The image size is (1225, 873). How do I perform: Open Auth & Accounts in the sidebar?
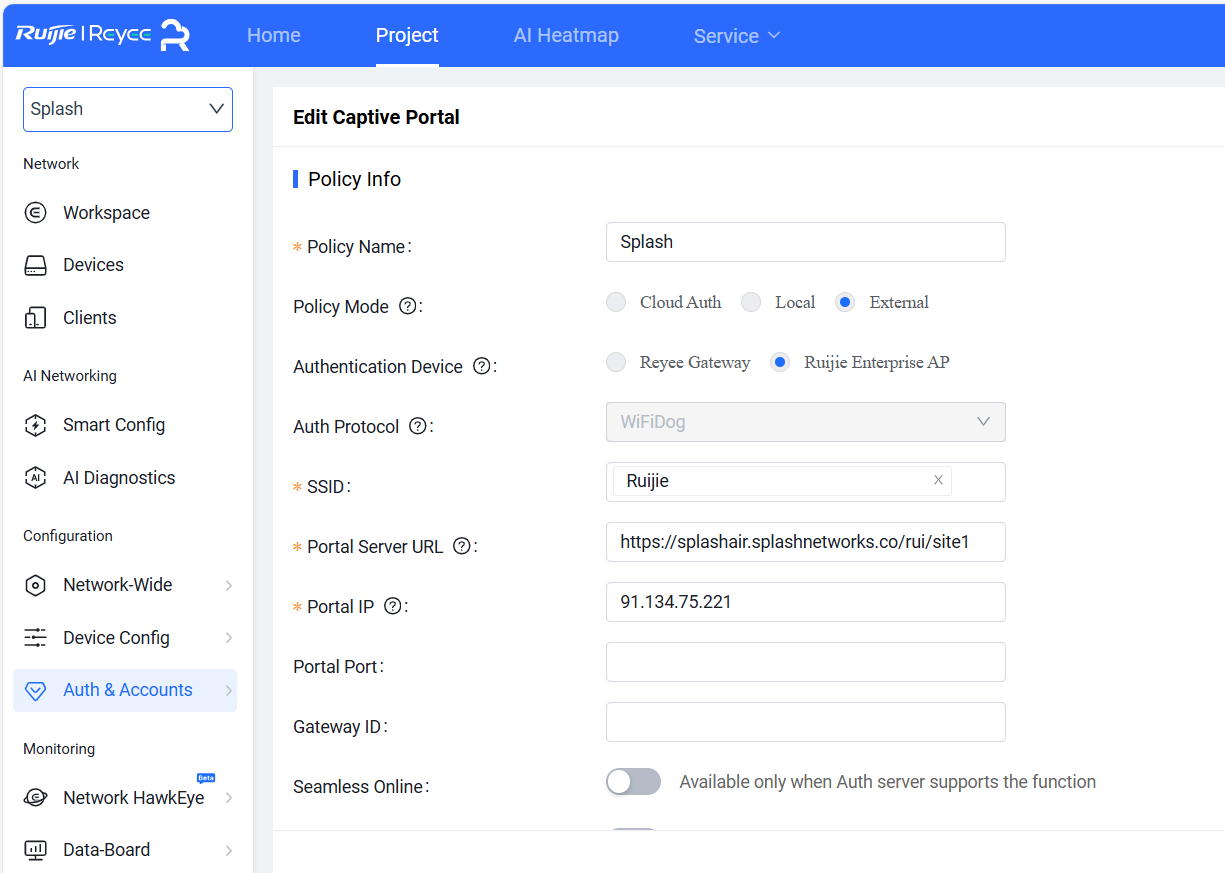[125, 690]
